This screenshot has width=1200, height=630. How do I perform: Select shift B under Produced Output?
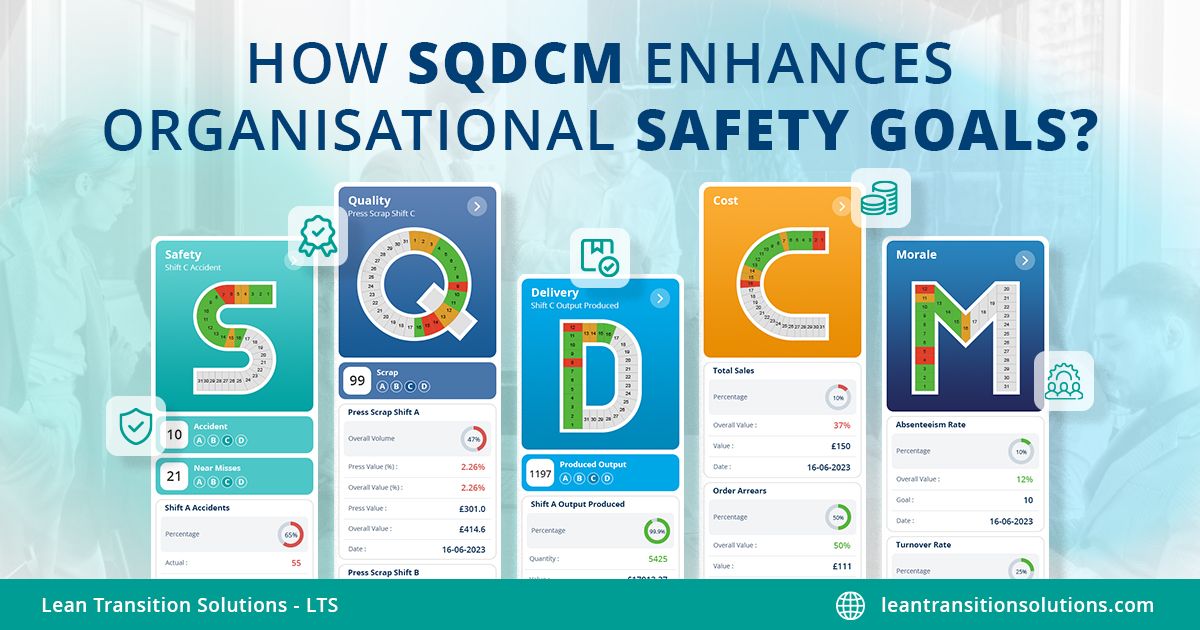pos(579,478)
